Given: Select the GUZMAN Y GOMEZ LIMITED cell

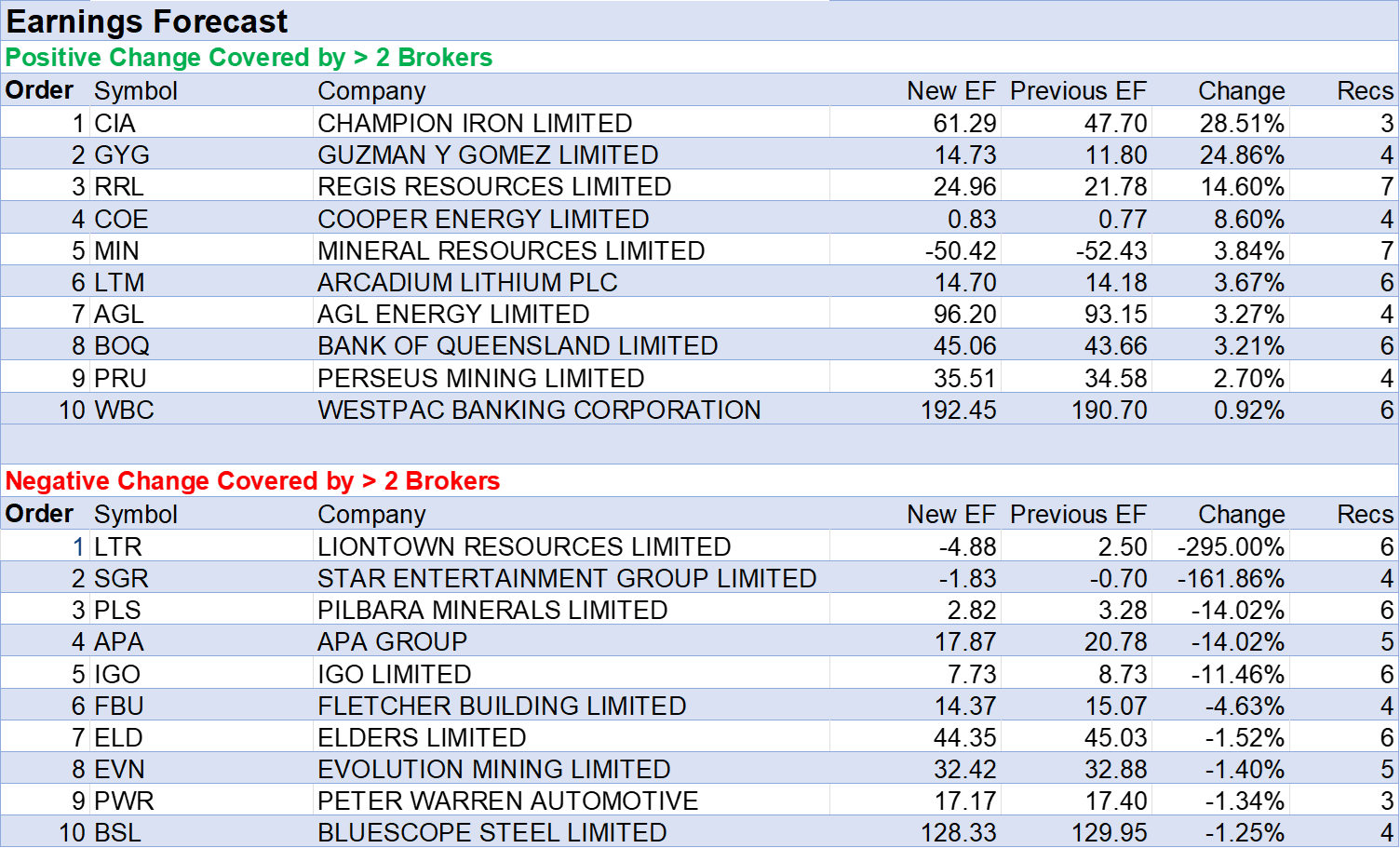Looking at the screenshot, I should click(x=488, y=155).
